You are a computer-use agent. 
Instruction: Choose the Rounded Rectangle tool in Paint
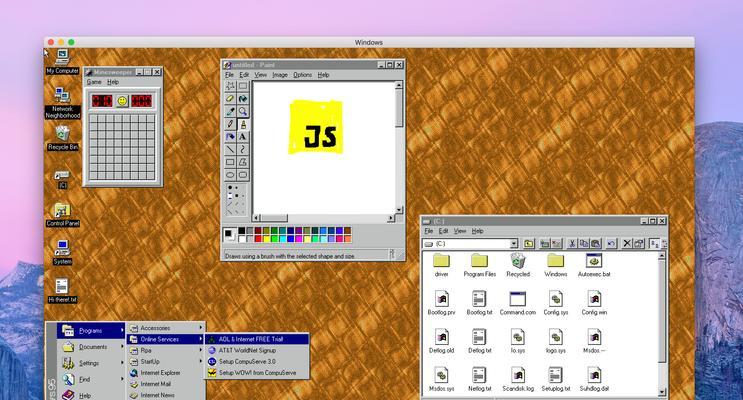tap(243, 174)
